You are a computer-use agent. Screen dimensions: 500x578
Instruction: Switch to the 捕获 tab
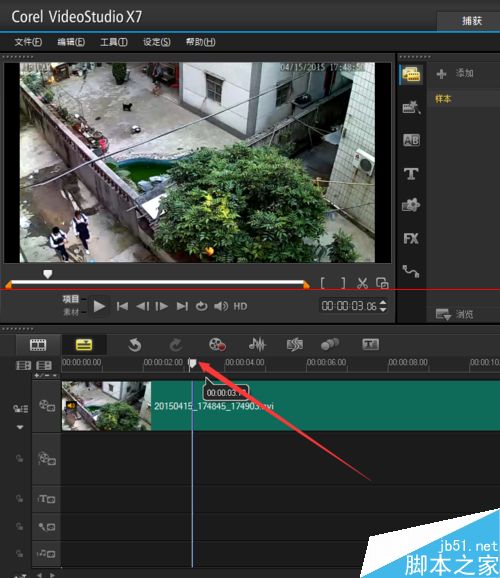pos(472,21)
